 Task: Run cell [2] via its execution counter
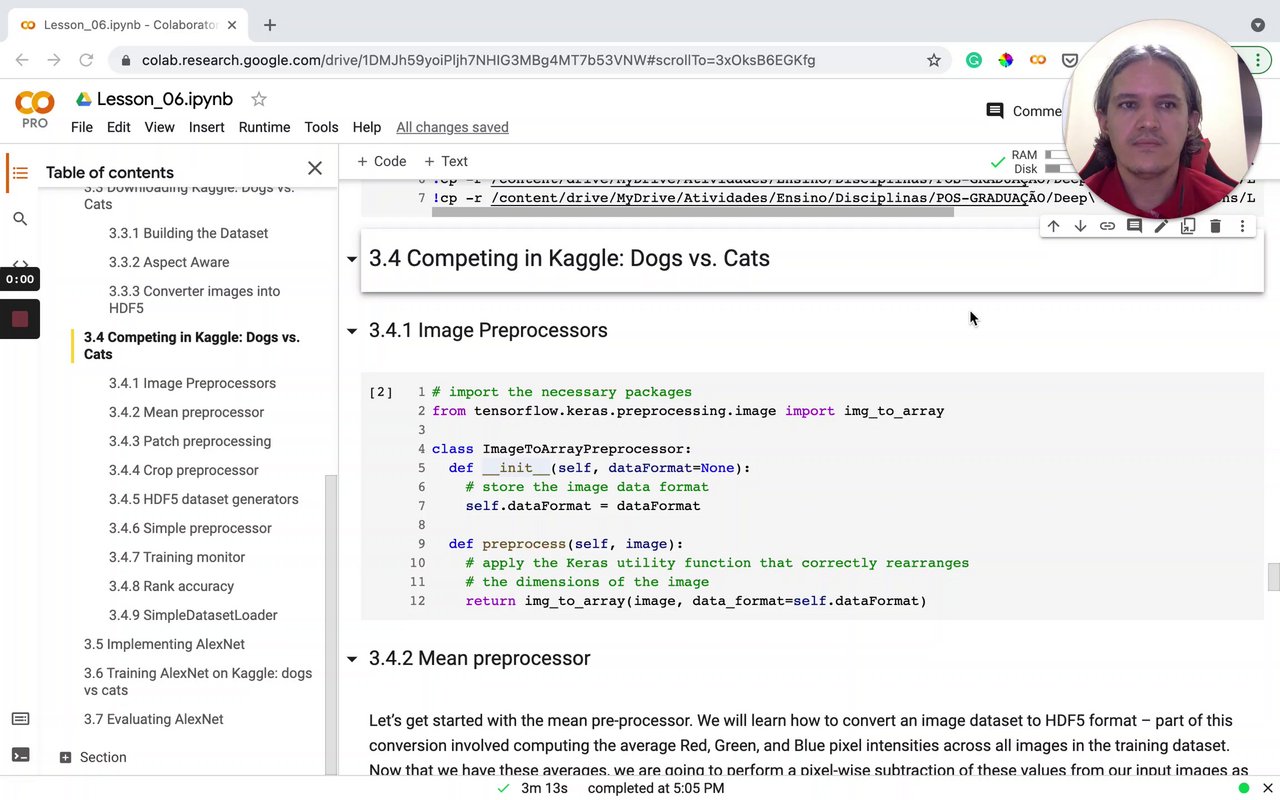[x=381, y=392]
